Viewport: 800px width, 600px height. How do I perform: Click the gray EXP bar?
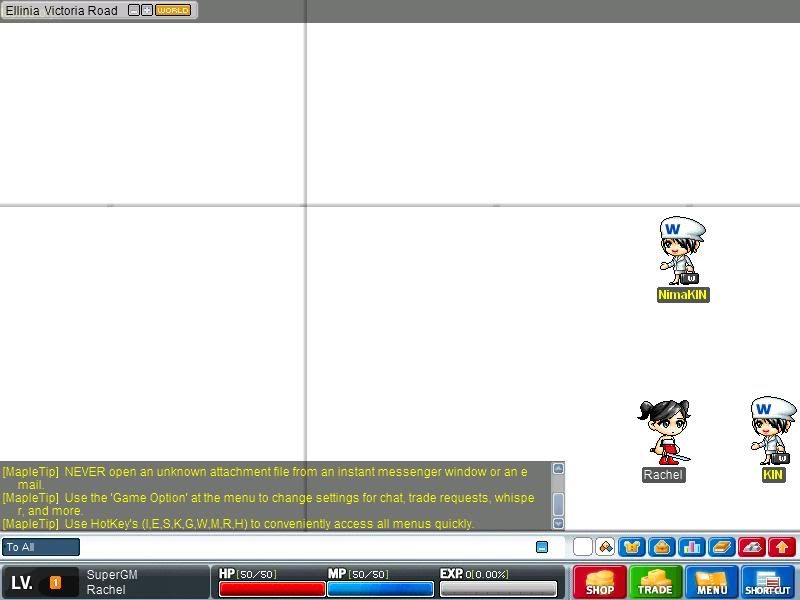coord(498,589)
